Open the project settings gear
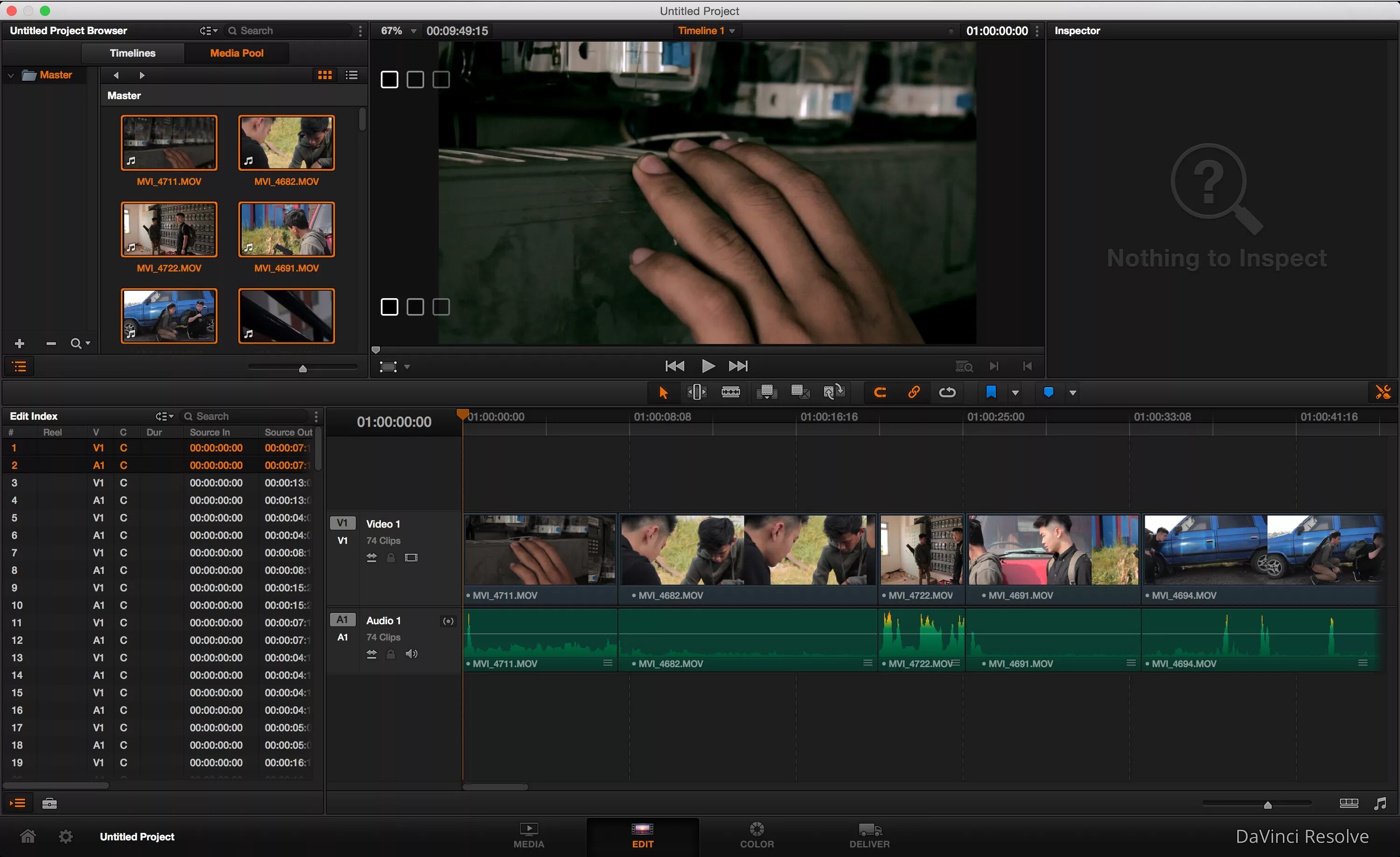Image resolution: width=1400 pixels, height=857 pixels. 66,836
